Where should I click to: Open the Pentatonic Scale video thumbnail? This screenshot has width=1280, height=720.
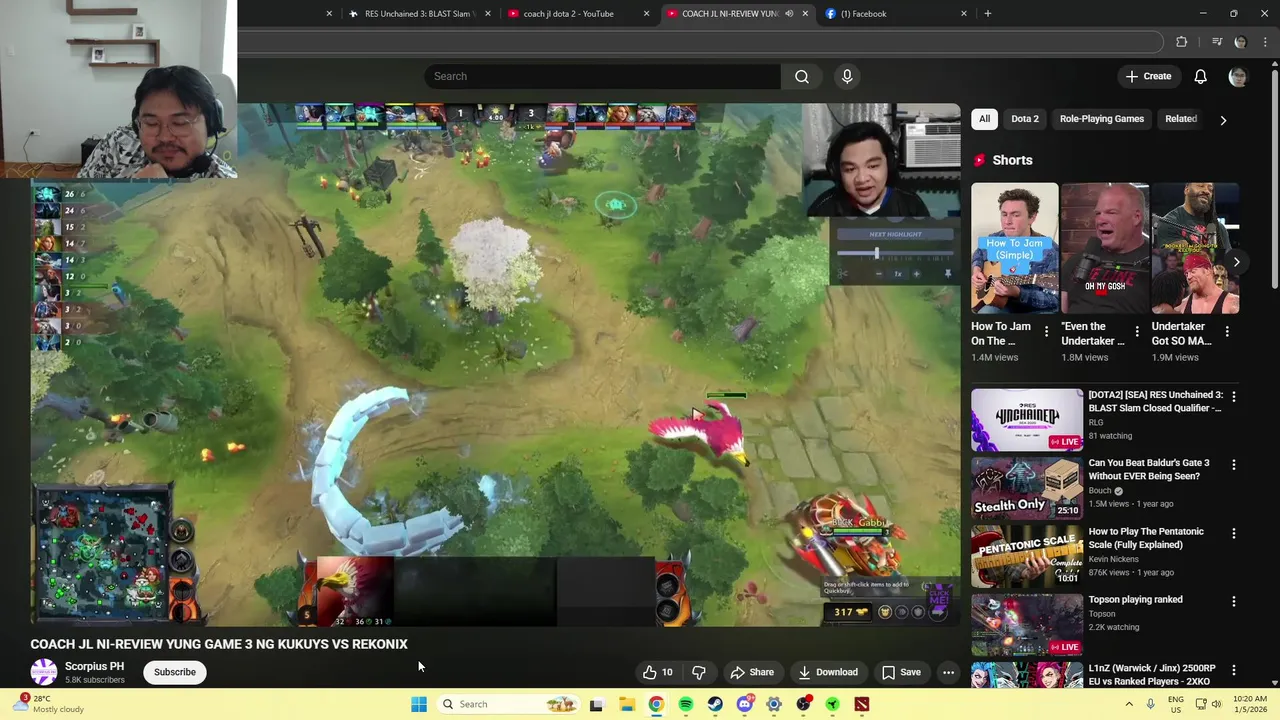[x=1027, y=556]
